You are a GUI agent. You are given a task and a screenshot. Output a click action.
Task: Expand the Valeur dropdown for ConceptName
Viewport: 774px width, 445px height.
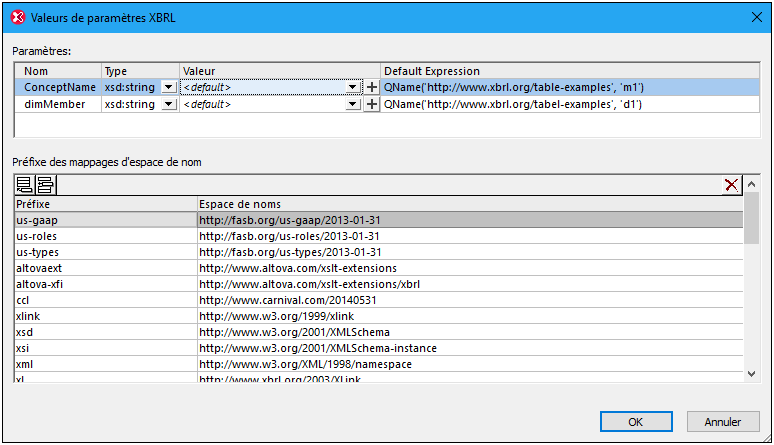[x=353, y=87]
